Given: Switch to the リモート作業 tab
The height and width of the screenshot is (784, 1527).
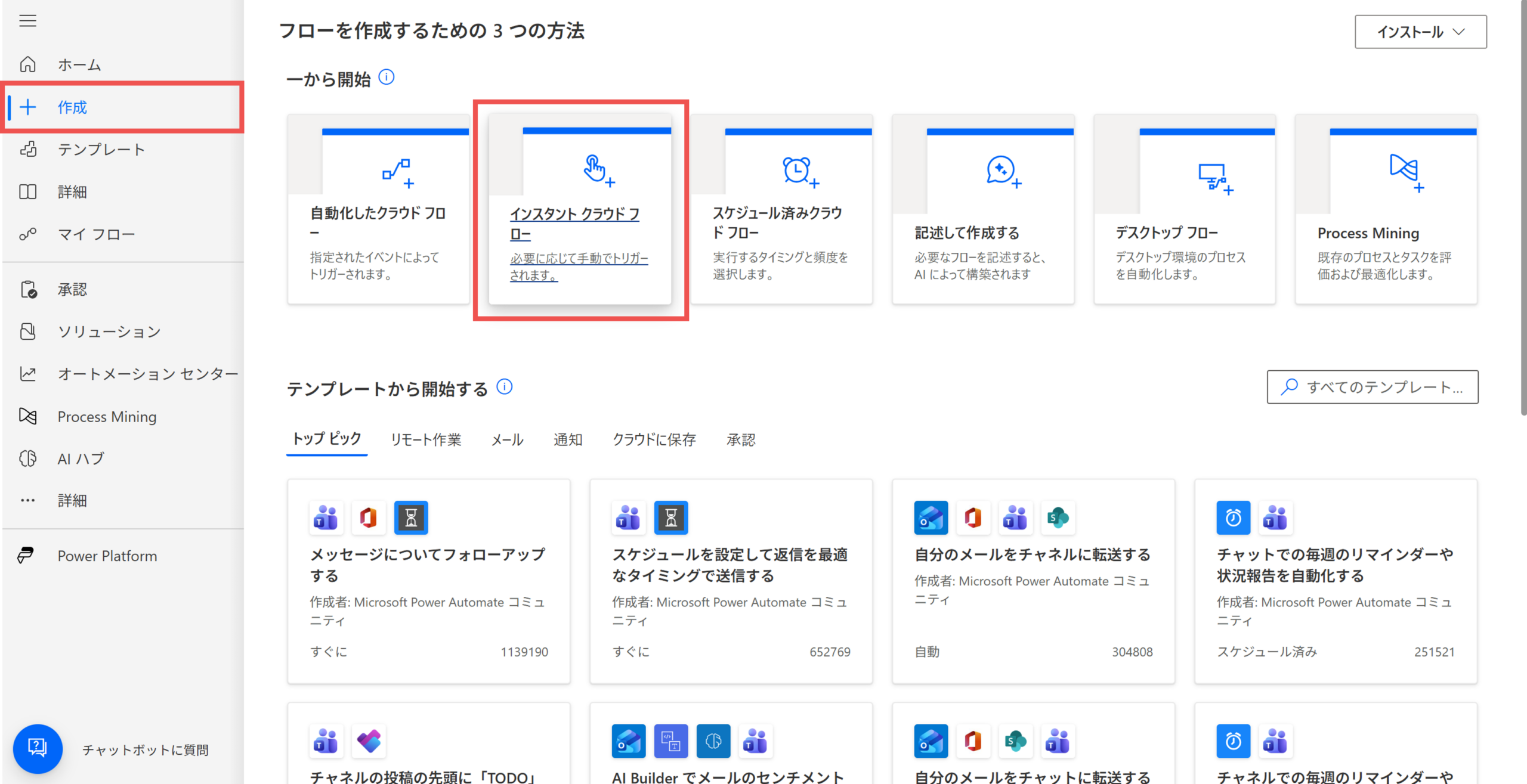Looking at the screenshot, I should point(426,440).
